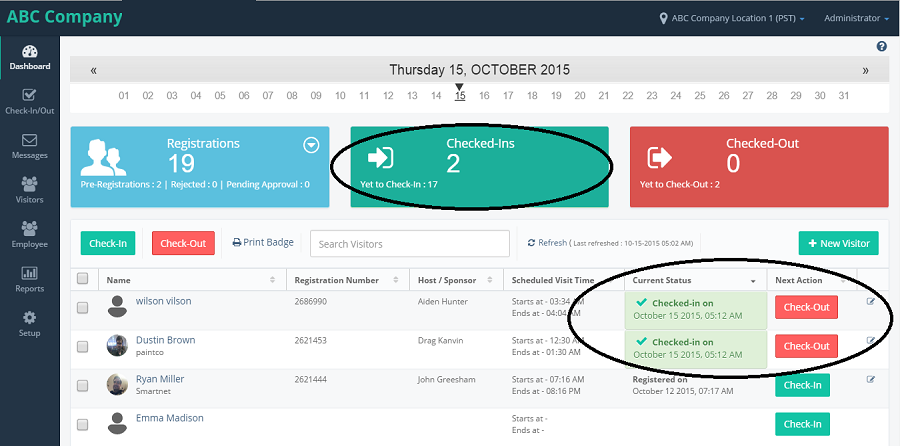Click Check-In button for Ryan Miller
Screen dimensions: 900x446
(802, 385)
